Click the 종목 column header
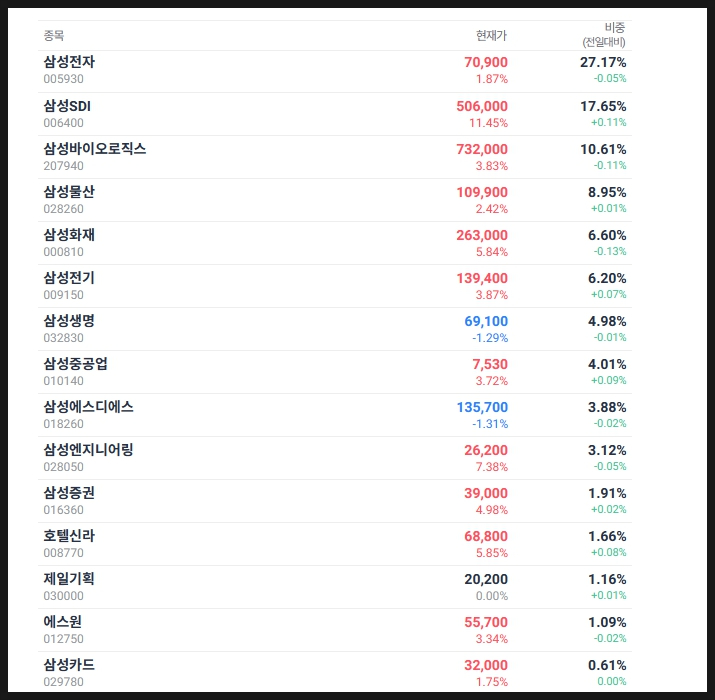 pos(53,35)
